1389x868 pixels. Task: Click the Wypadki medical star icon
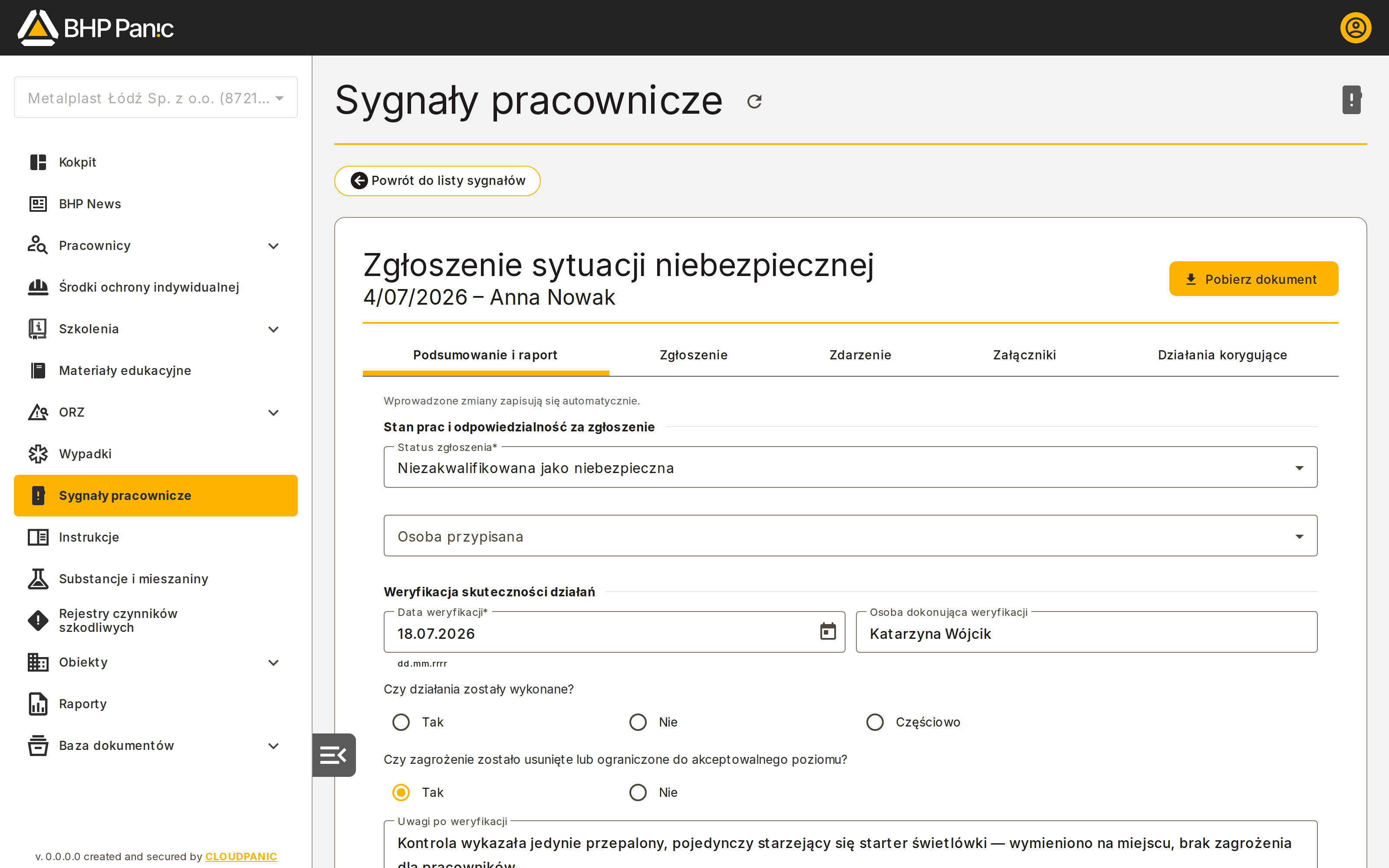pyautogui.click(x=38, y=454)
